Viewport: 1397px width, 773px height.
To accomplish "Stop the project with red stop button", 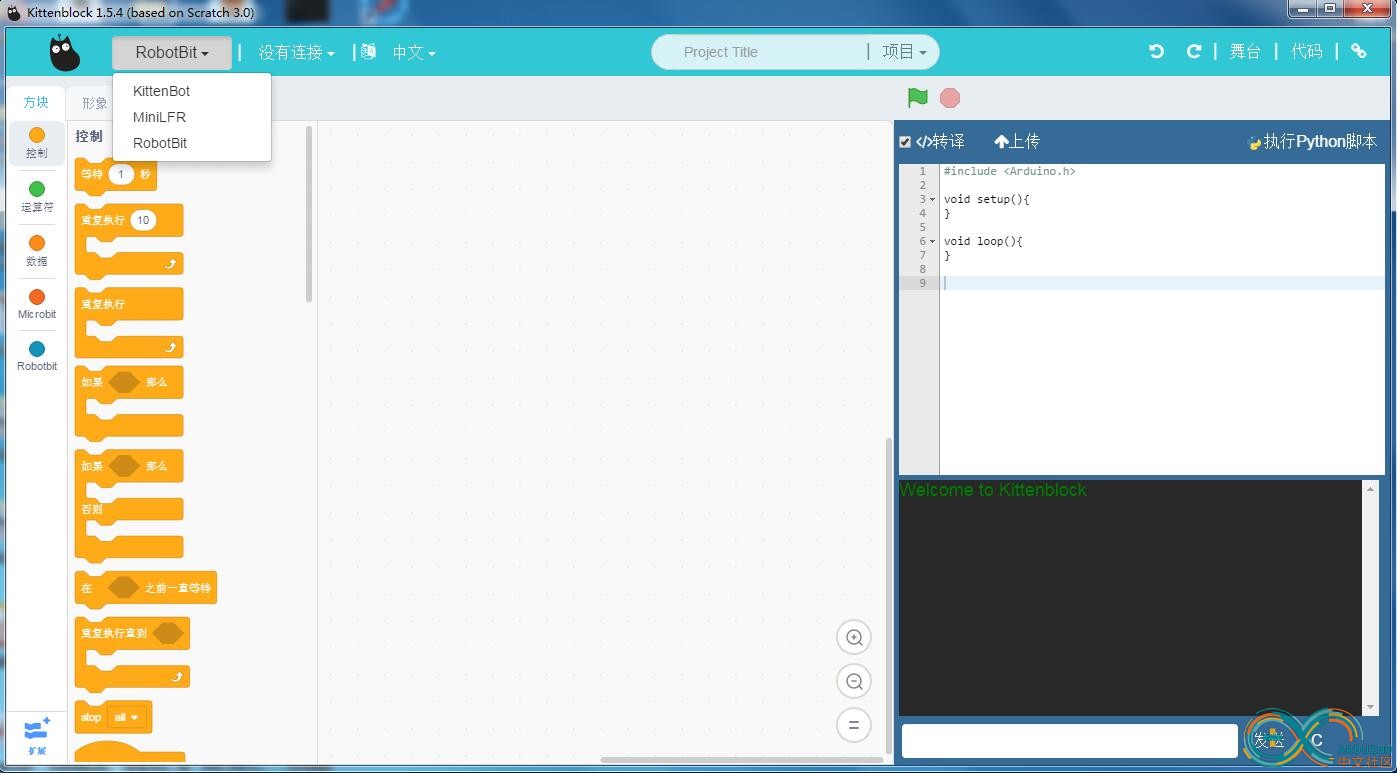I will 950,98.
